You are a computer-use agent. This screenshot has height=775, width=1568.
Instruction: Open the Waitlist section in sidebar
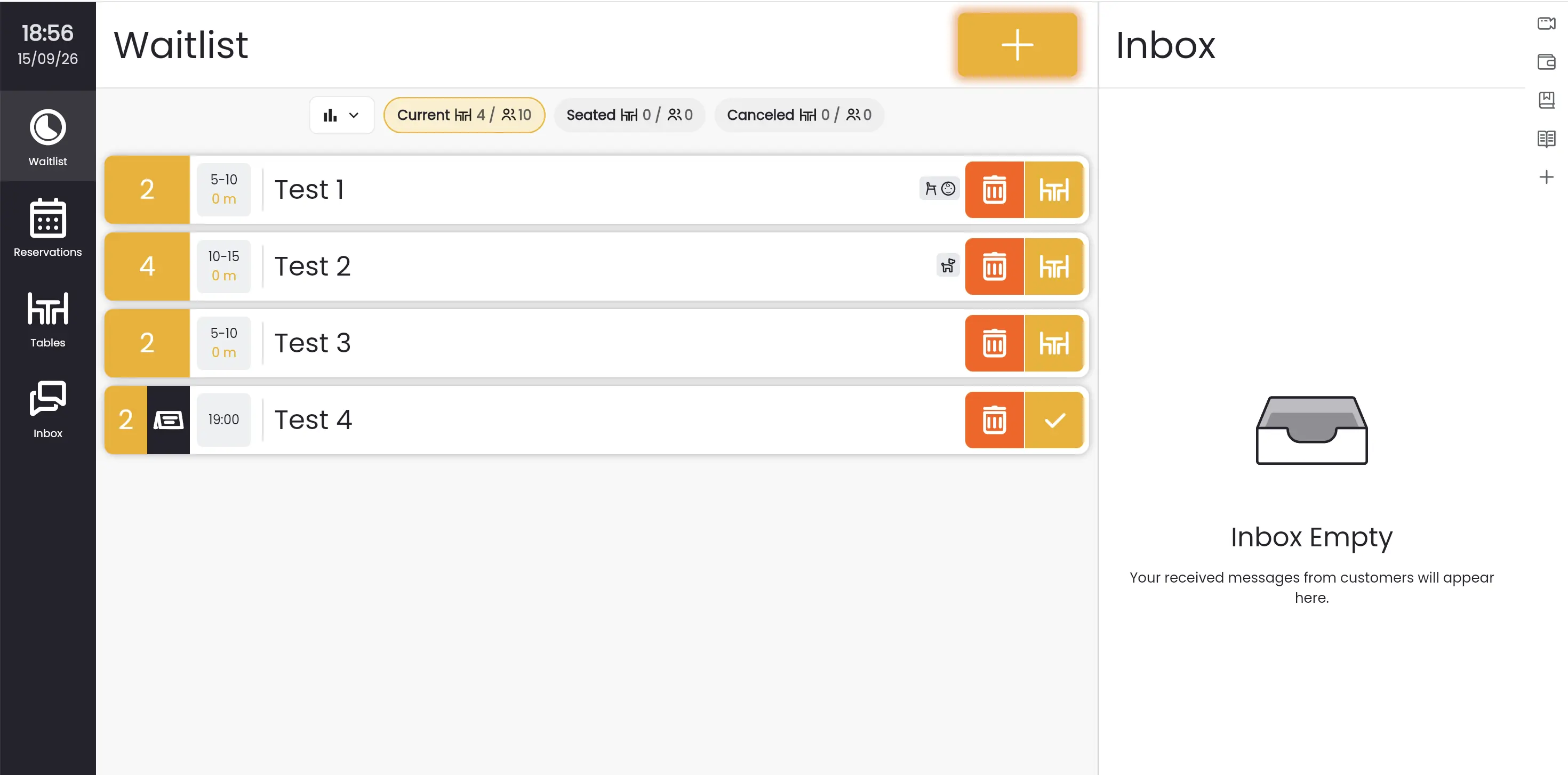[47, 137]
